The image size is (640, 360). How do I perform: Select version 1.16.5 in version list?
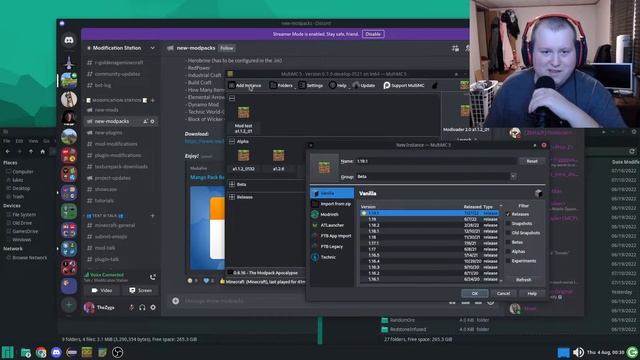(x=429, y=255)
